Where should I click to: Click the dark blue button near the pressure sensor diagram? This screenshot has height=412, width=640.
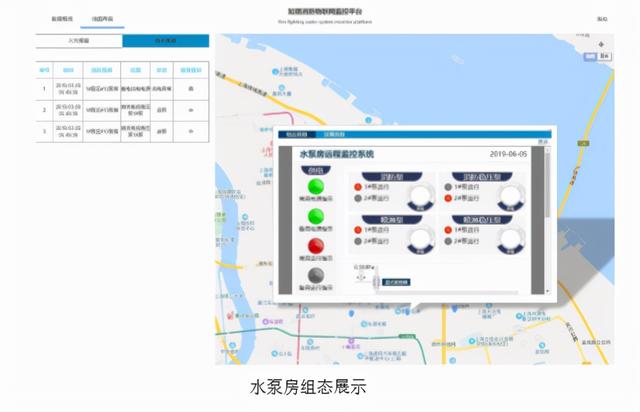396,282
